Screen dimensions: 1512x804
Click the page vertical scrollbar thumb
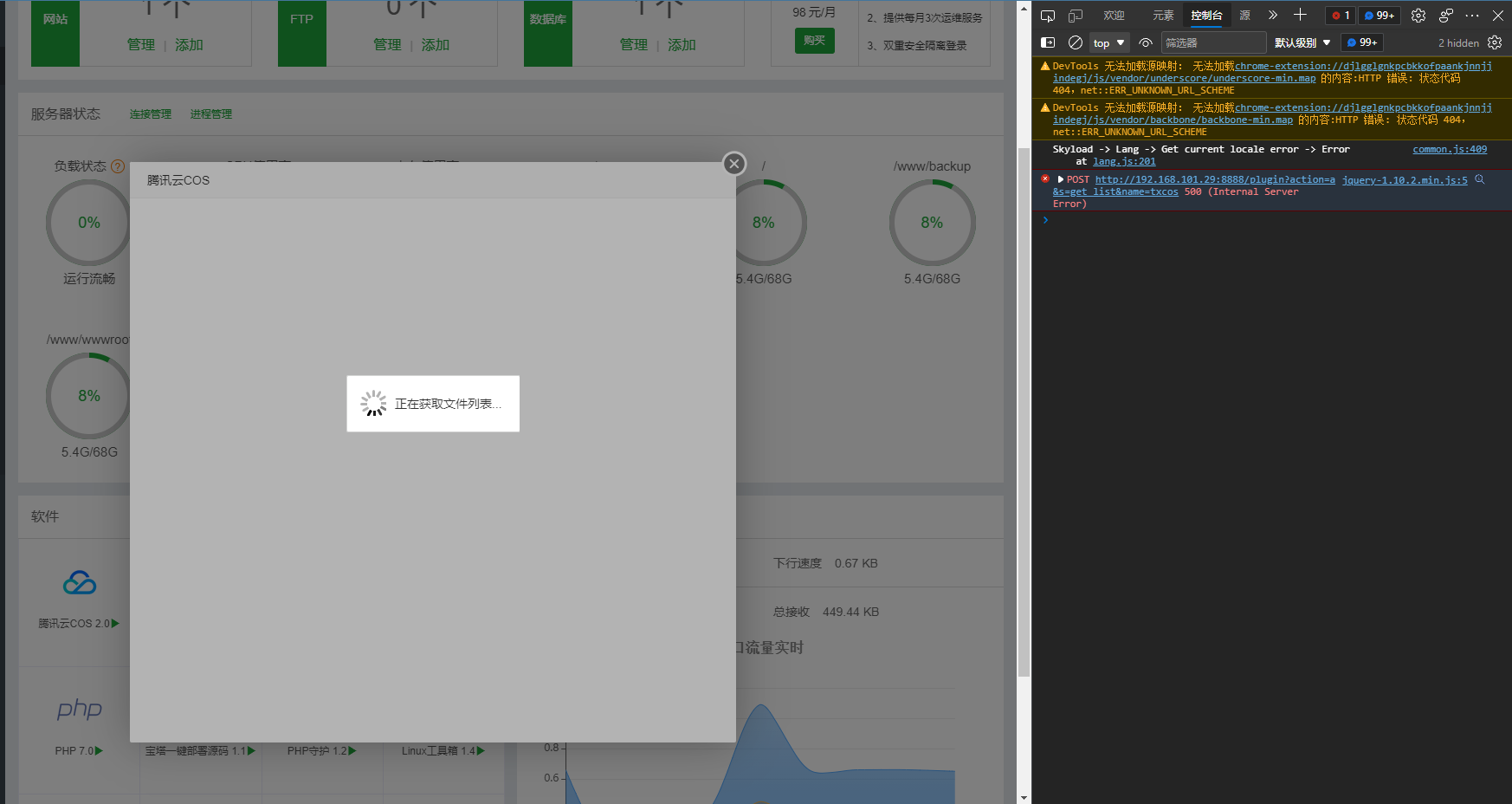[1024, 412]
